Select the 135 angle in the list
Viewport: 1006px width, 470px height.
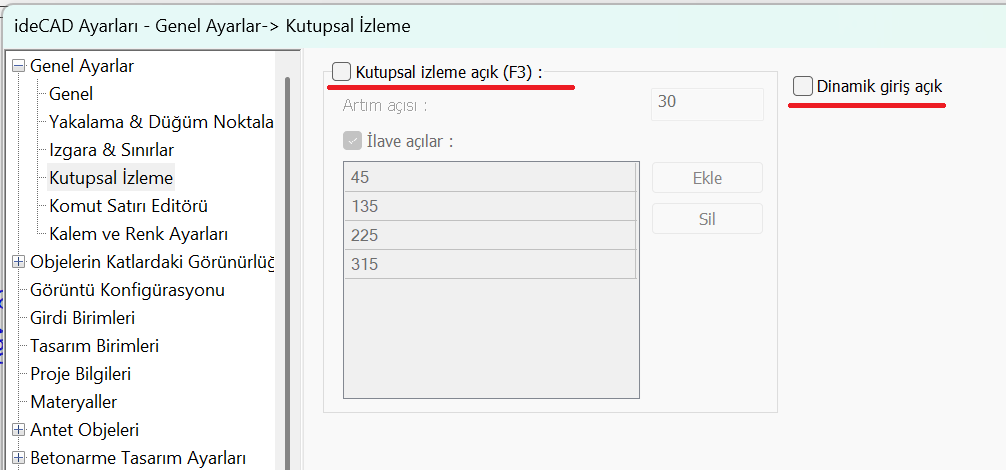(490, 206)
